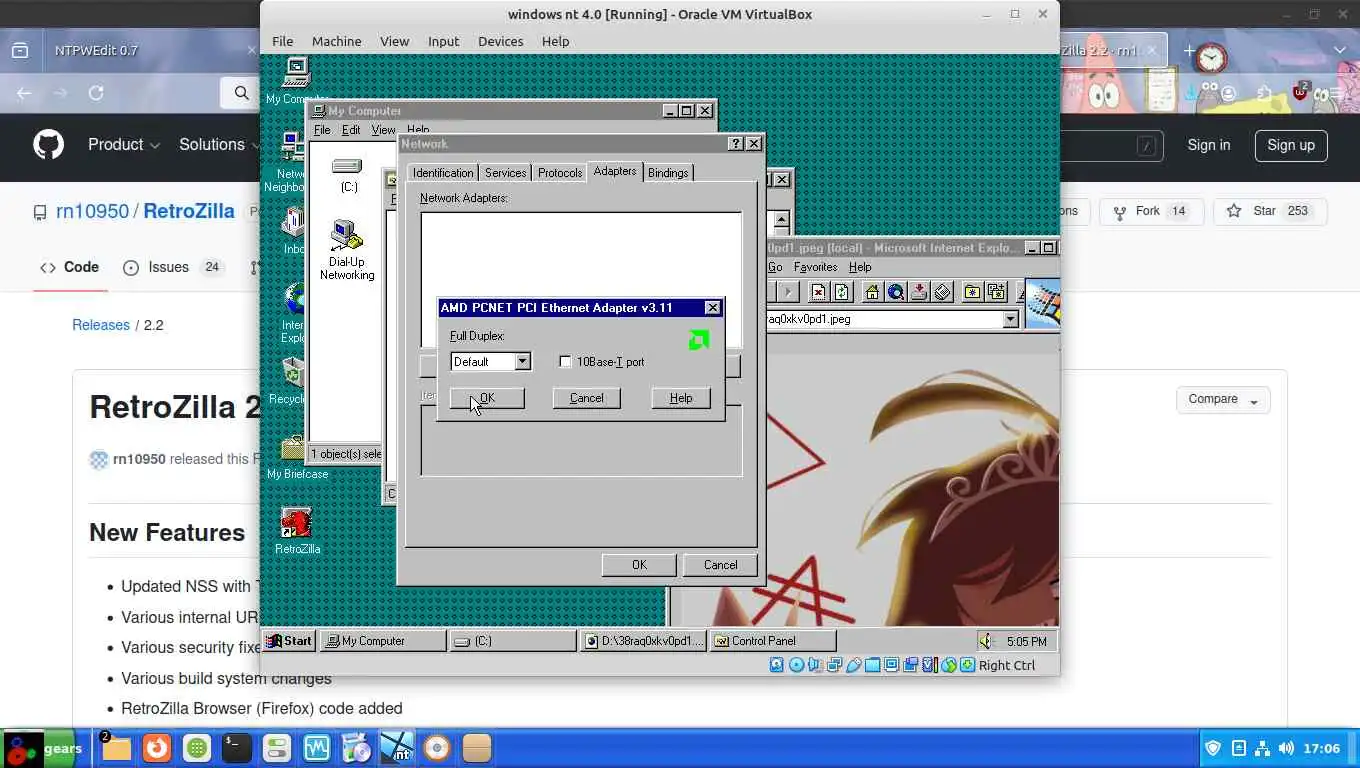This screenshot has width=1360, height=768.
Task: Click the volume speaker icon in NT system tray
Action: [x=987, y=641]
